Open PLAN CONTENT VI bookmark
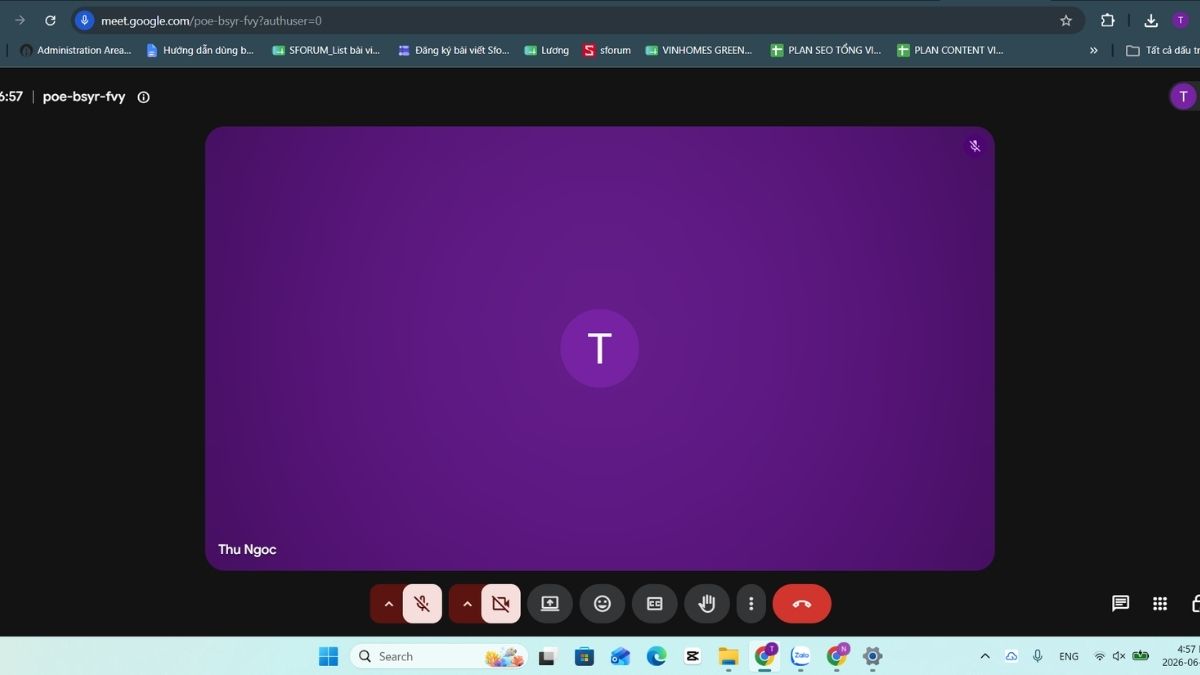The height and width of the screenshot is (675, 1200). tap(950, 50)
